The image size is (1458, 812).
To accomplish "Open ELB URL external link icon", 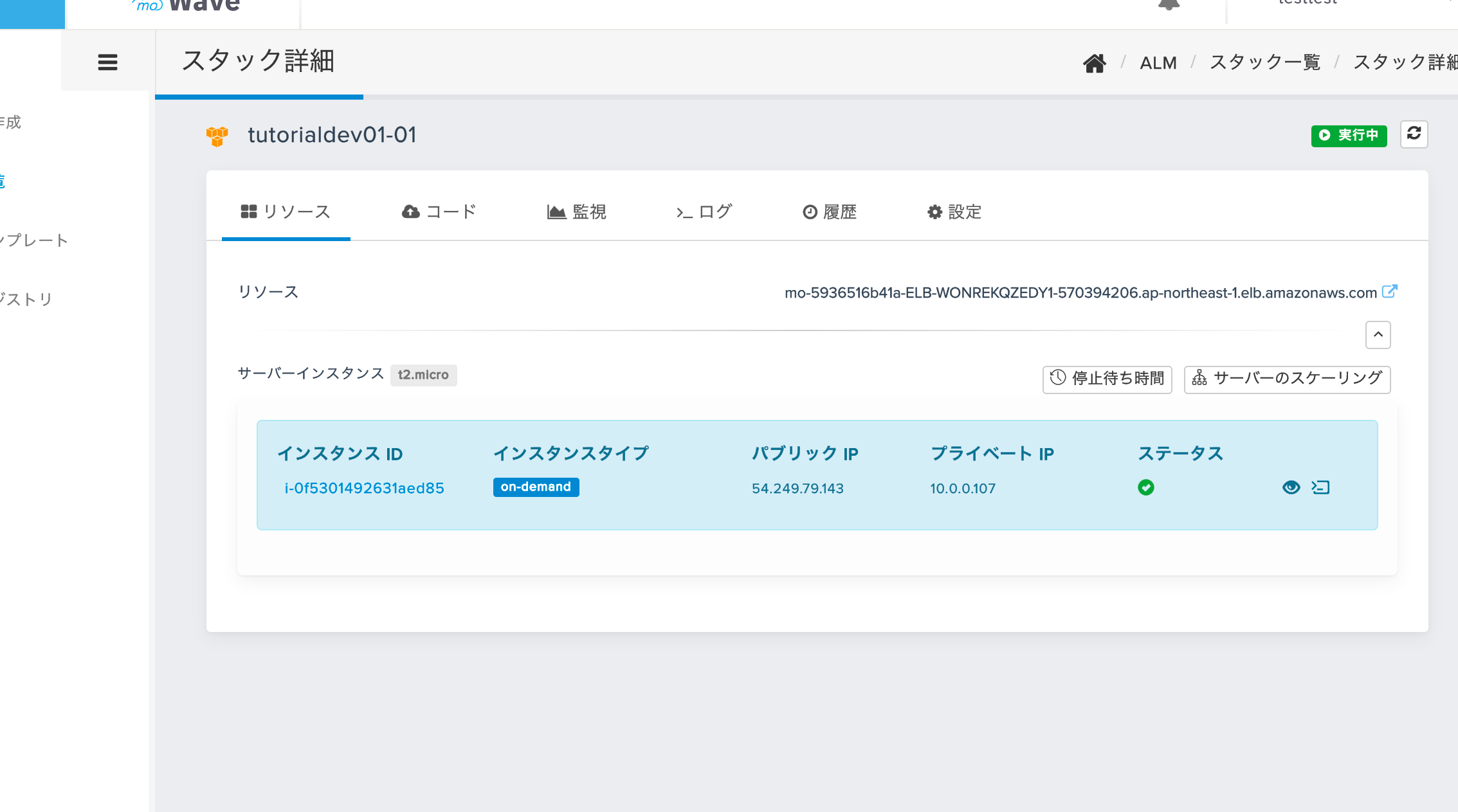I will (x=1389, y=291).
